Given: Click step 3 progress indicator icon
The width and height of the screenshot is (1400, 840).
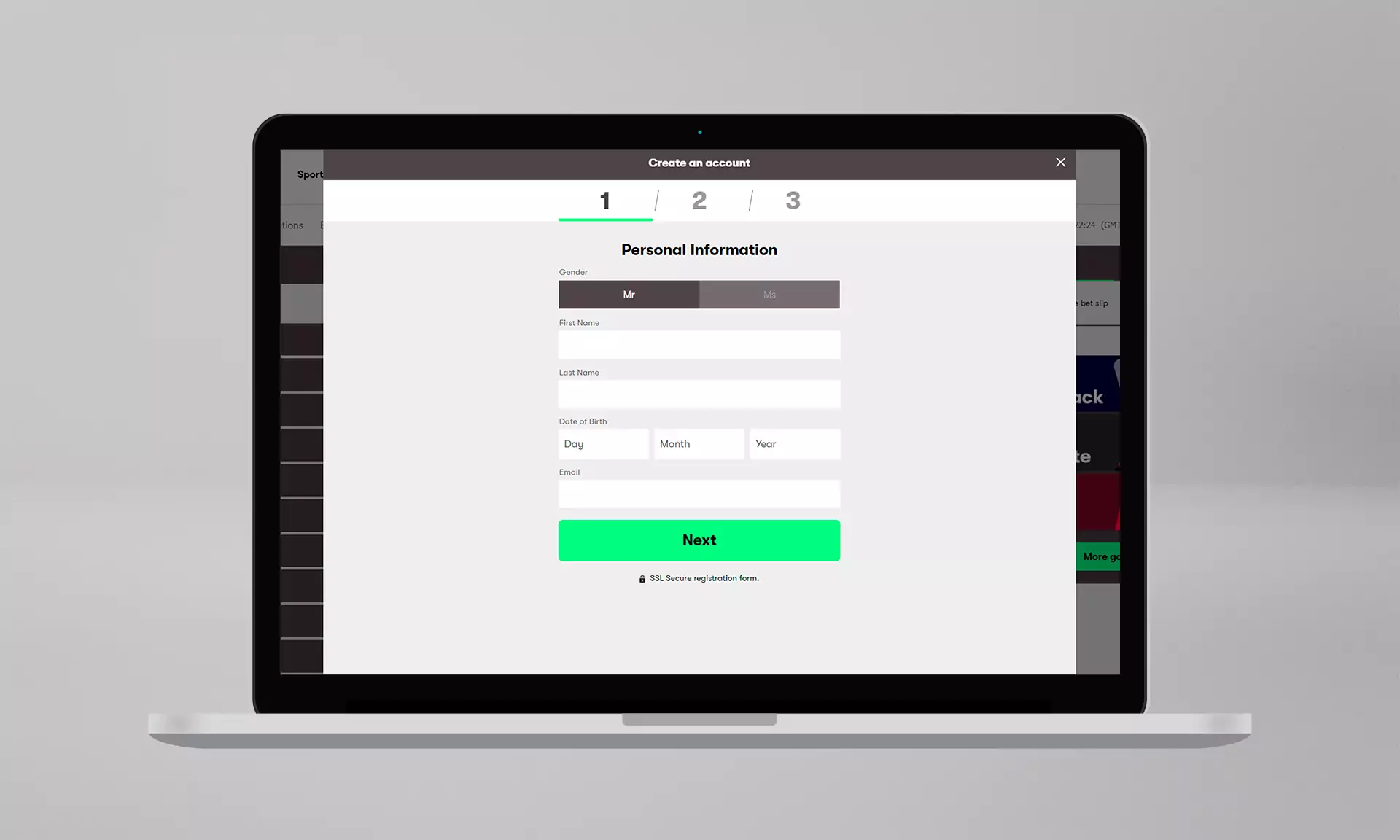Looking at the screenshot, I should point(792,200).
